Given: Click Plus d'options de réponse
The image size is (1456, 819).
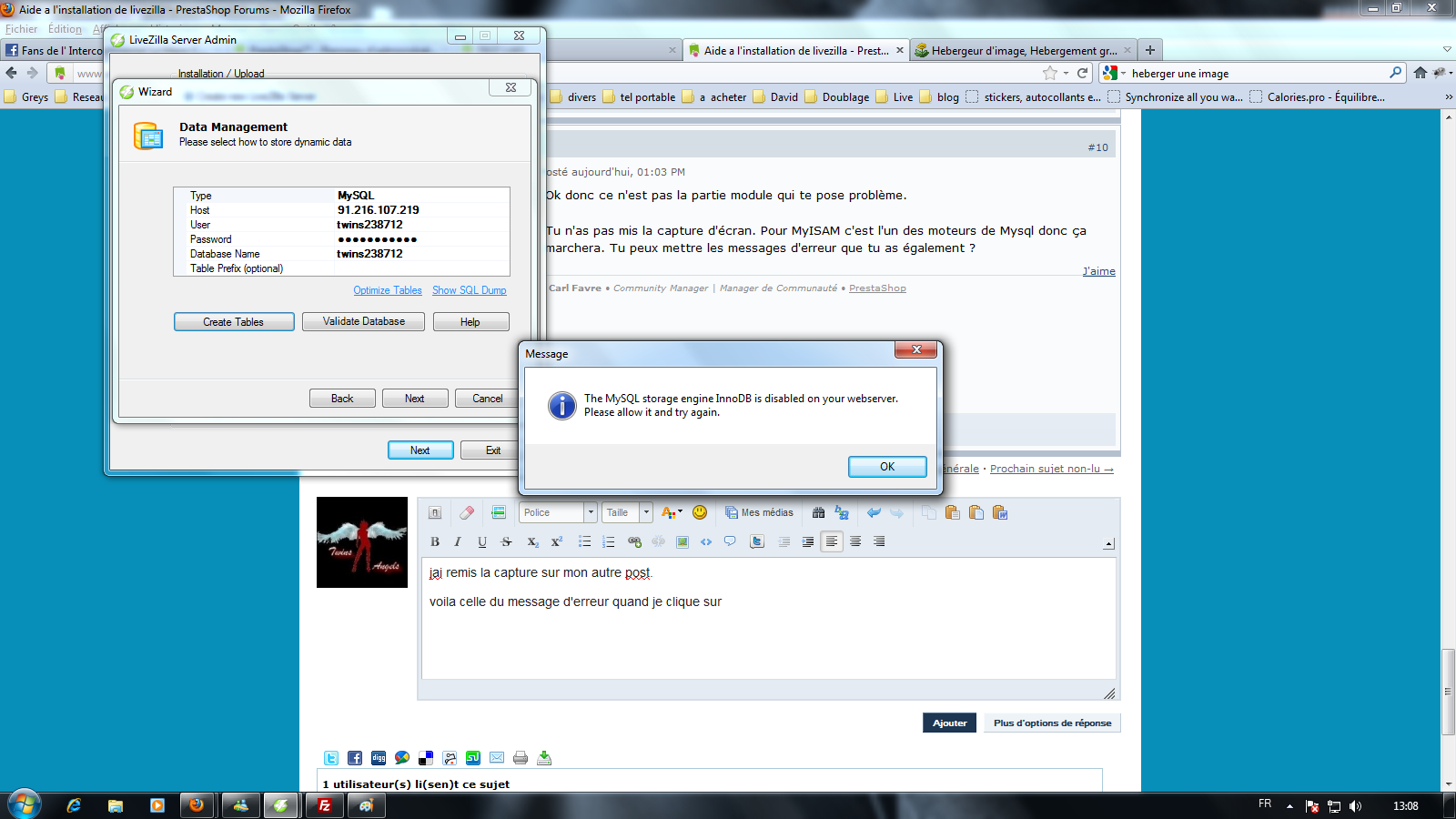Looking at the screenshot, I should [1052, 723].
